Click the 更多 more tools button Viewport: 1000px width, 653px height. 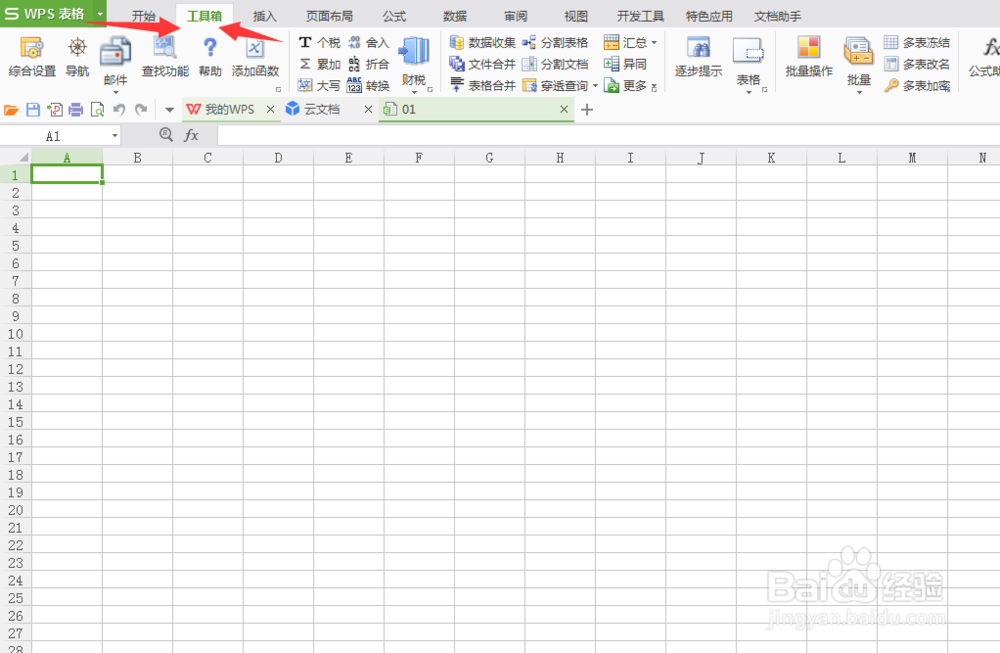(625, 85)
